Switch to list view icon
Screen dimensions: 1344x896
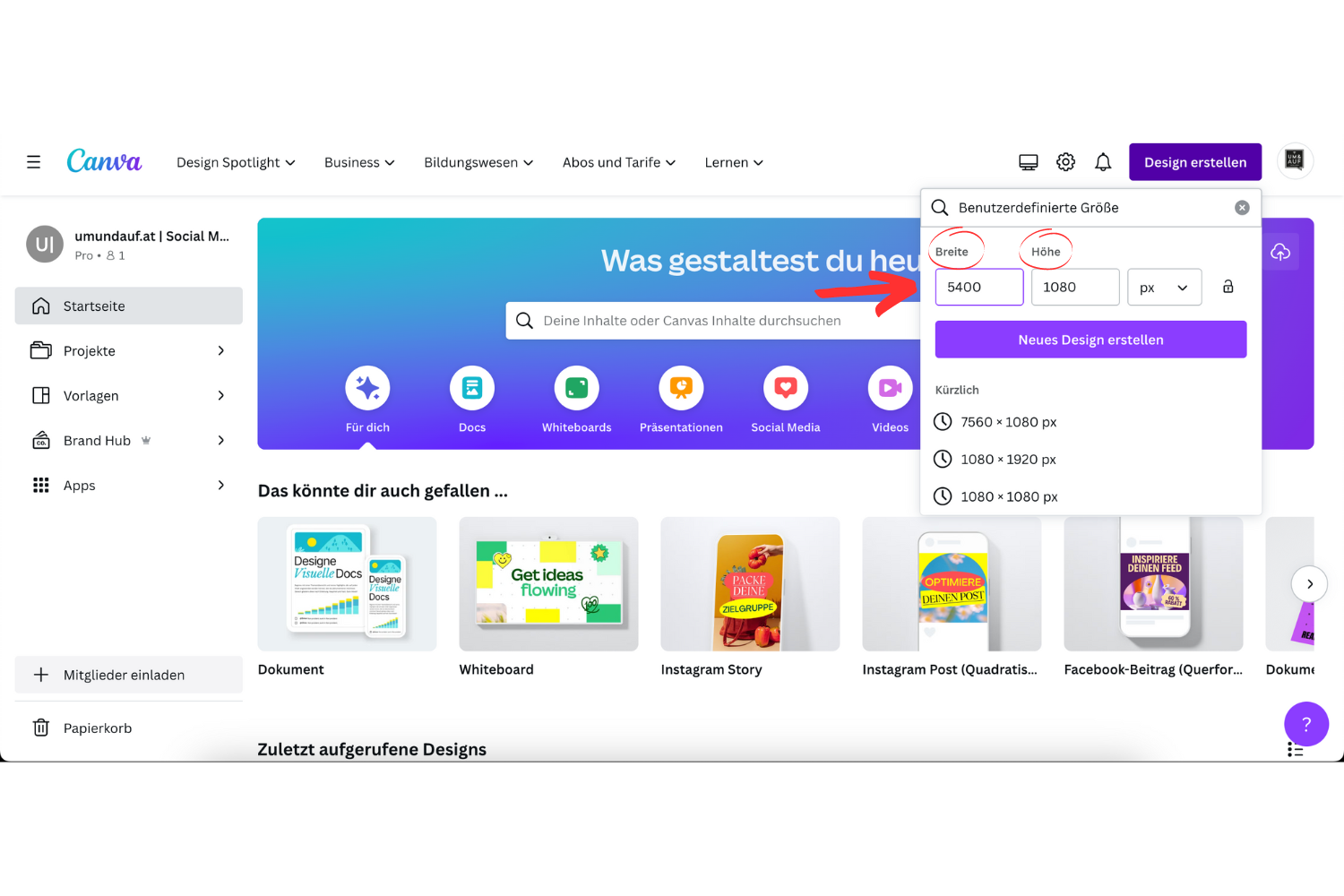point(1295,749)
